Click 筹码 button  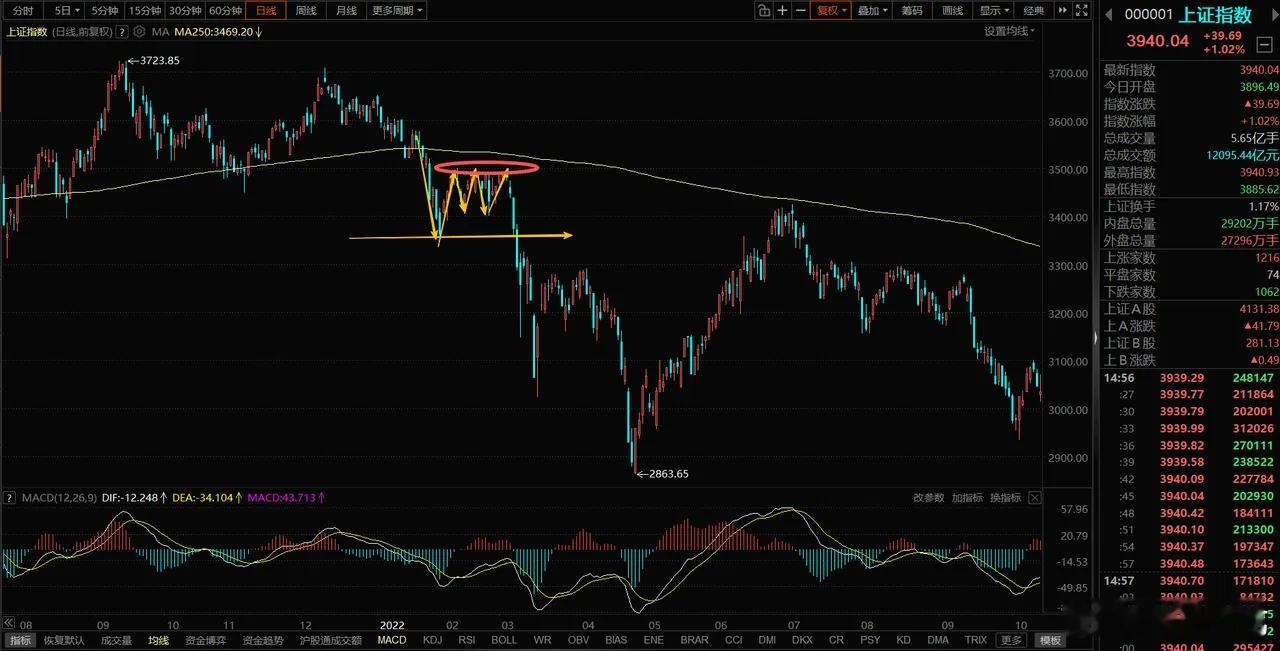tap(912, 11)
